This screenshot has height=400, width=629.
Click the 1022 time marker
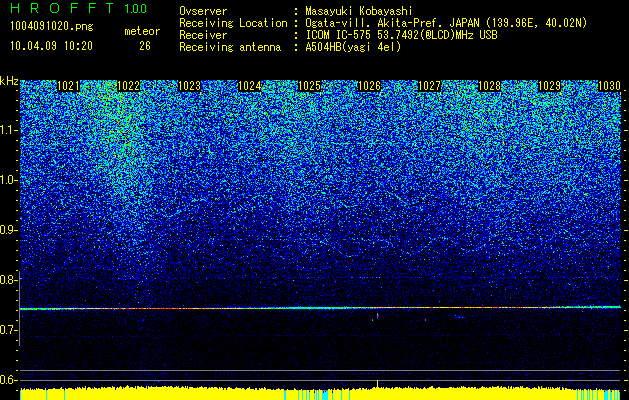click(129, 86)
